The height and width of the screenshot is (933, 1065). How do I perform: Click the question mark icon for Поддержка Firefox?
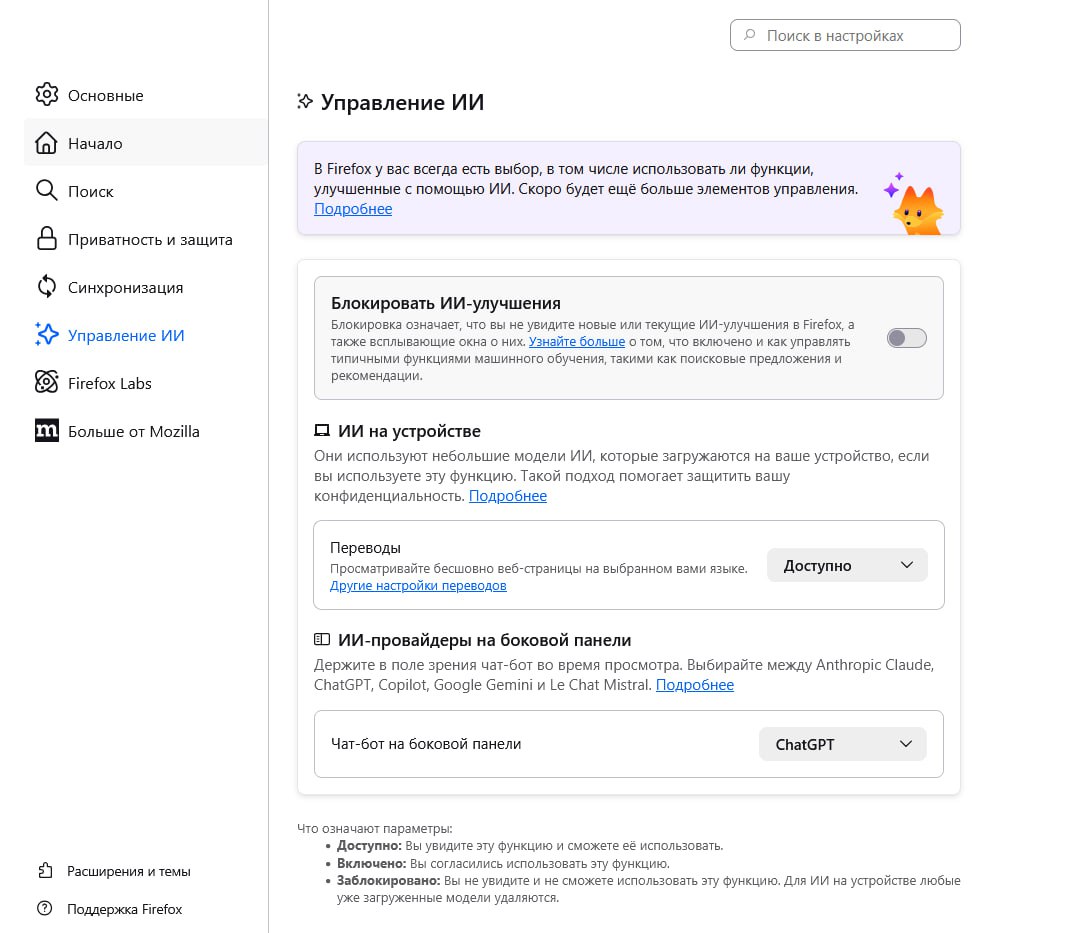pyautogui.click(x=44, y=909)
